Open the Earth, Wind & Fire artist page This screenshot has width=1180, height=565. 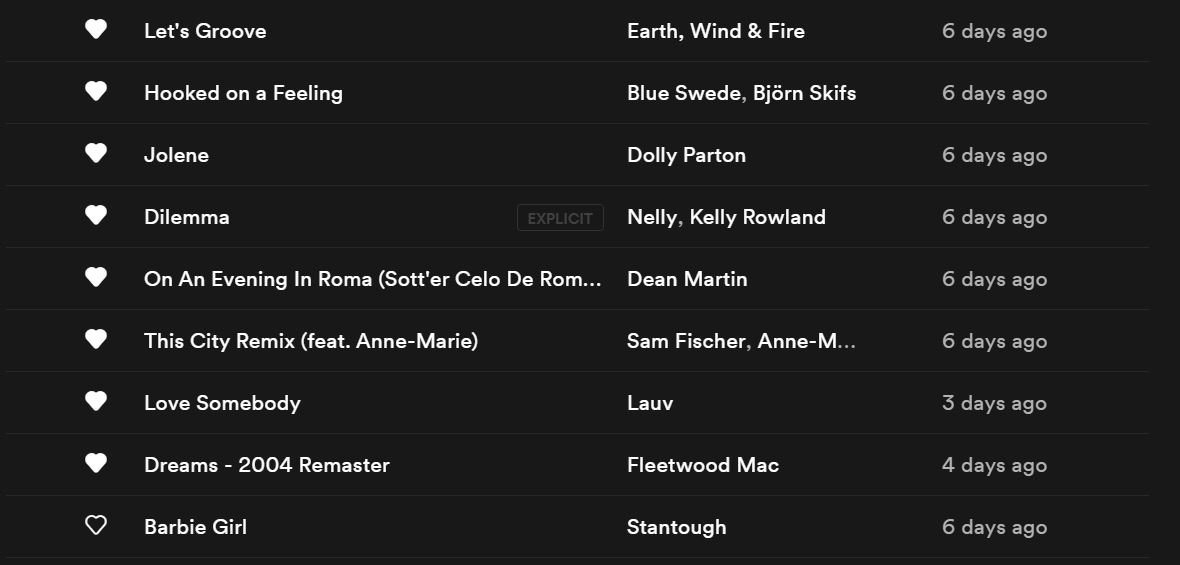[715, 31]
